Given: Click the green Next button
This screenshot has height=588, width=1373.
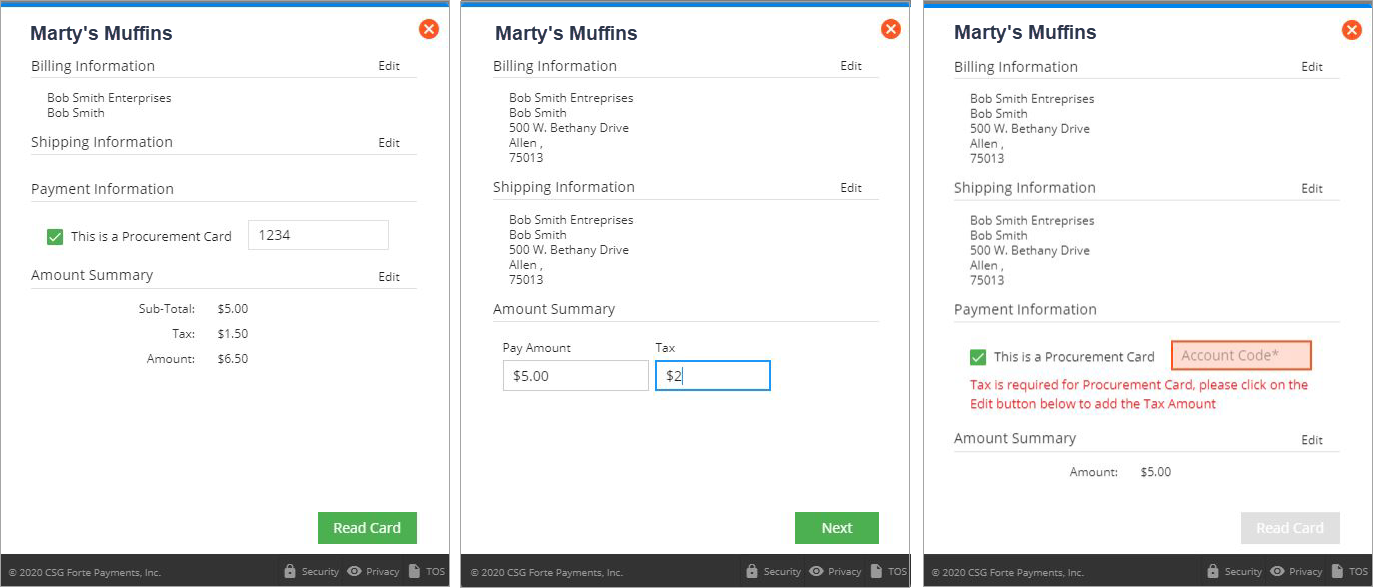Looking at the screenshot, I should coord(837,528).
